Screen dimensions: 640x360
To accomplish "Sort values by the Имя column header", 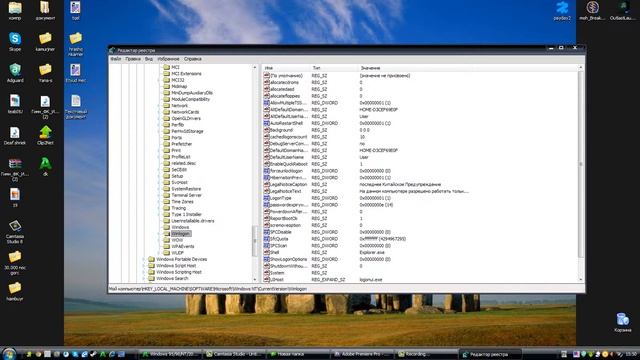I will point(285,68).
